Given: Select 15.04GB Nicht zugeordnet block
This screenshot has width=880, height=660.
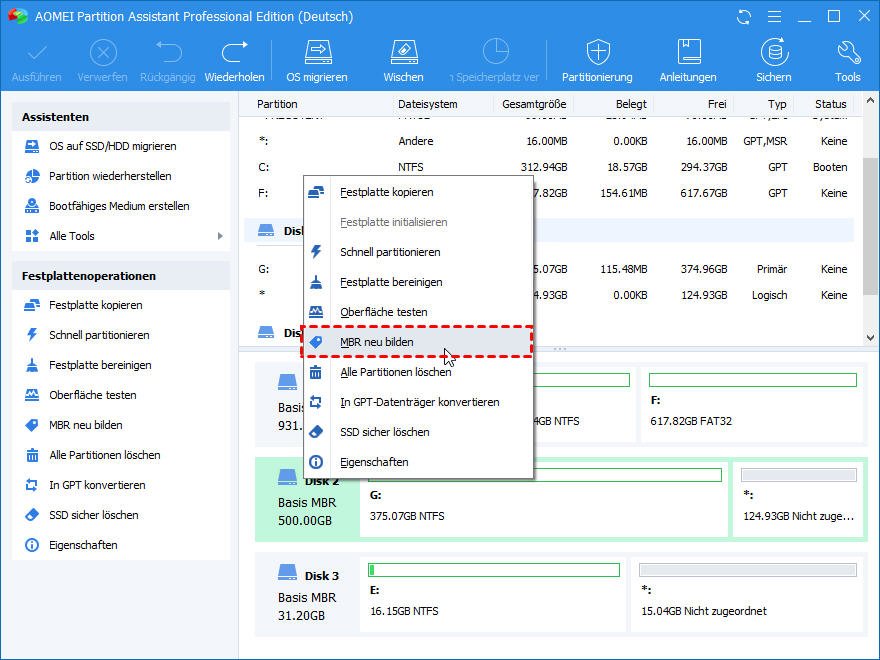Looking at the screenshot, I should point(748,595).
